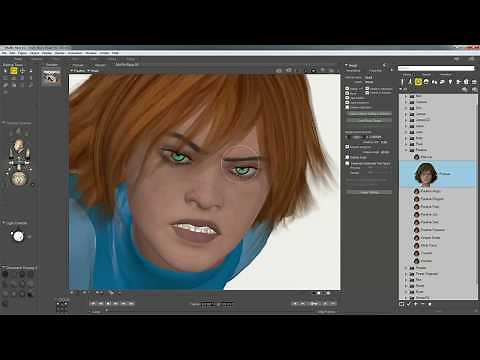Click the tool icon right of the yellow tool
This screenshot has width=480, height=360.
tap(22, 71)
